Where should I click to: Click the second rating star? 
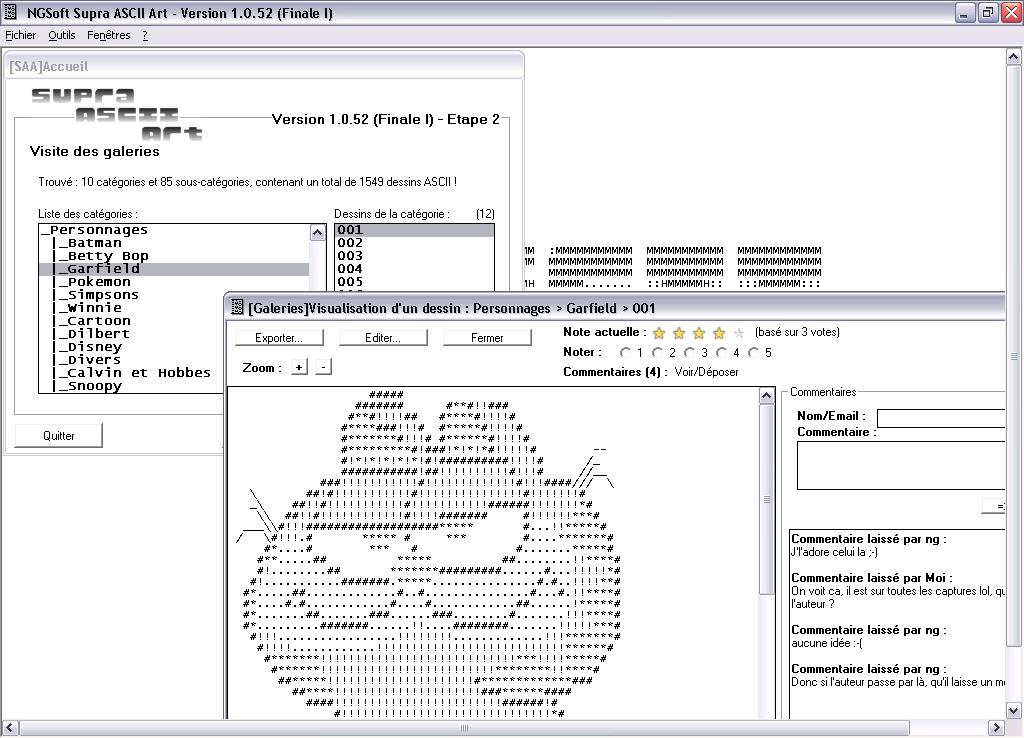point(679,334)
